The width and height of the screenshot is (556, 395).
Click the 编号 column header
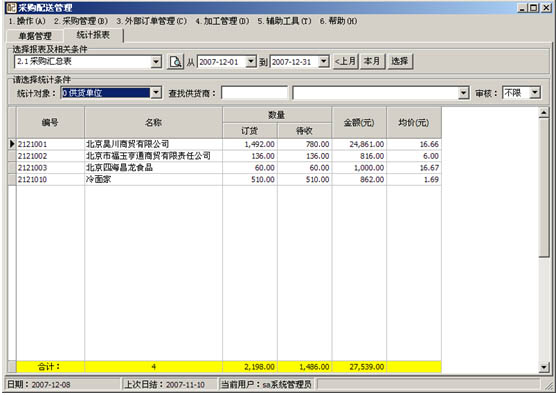50,123
